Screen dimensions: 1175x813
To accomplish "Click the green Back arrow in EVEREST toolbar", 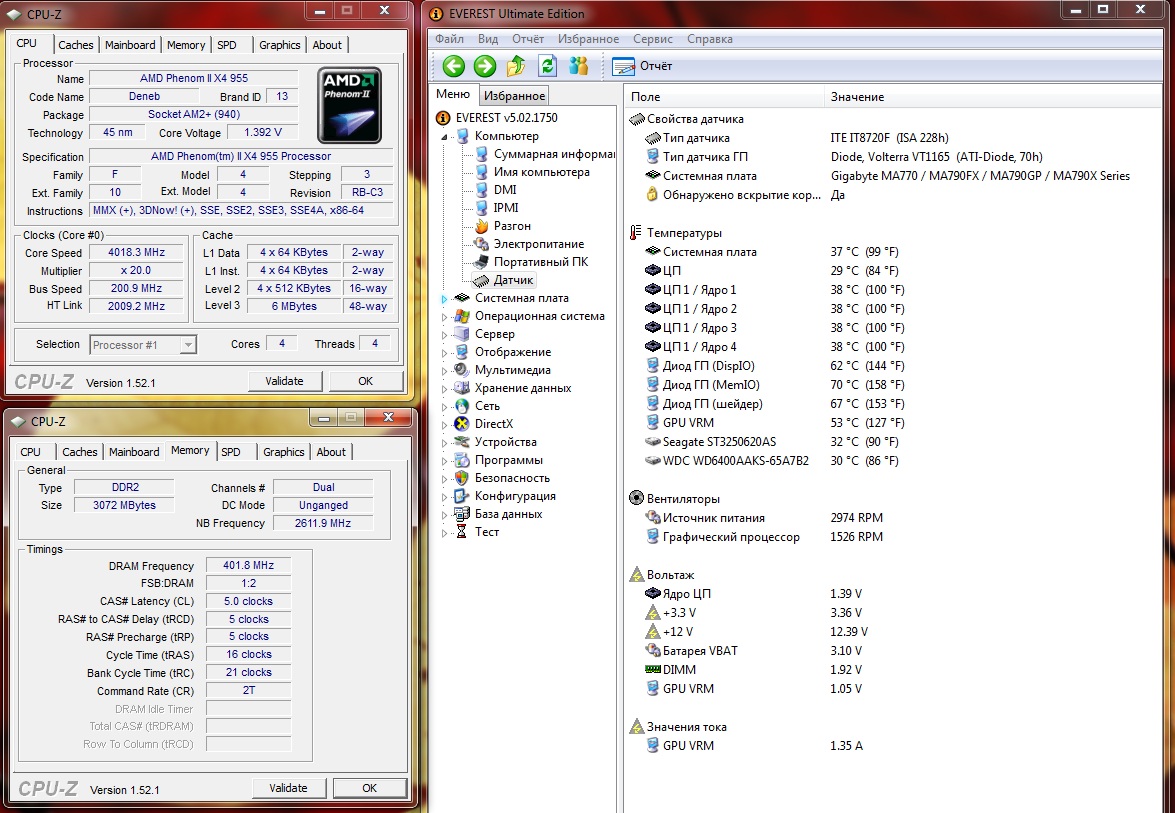I will tap(454, 66).
